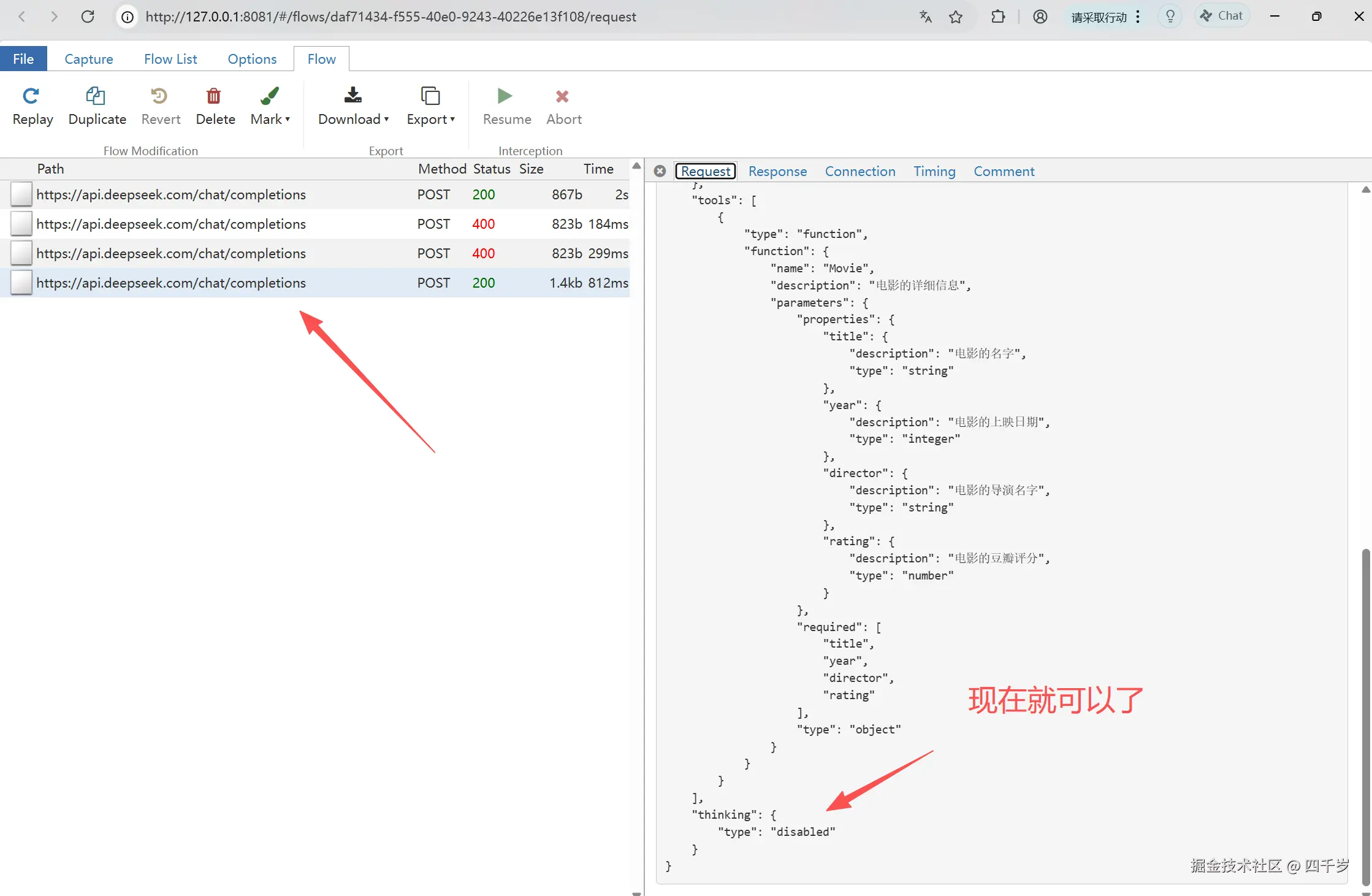Switch to the Capture tab
Viewport: 1372px width, 896px height.
[89, 59]
